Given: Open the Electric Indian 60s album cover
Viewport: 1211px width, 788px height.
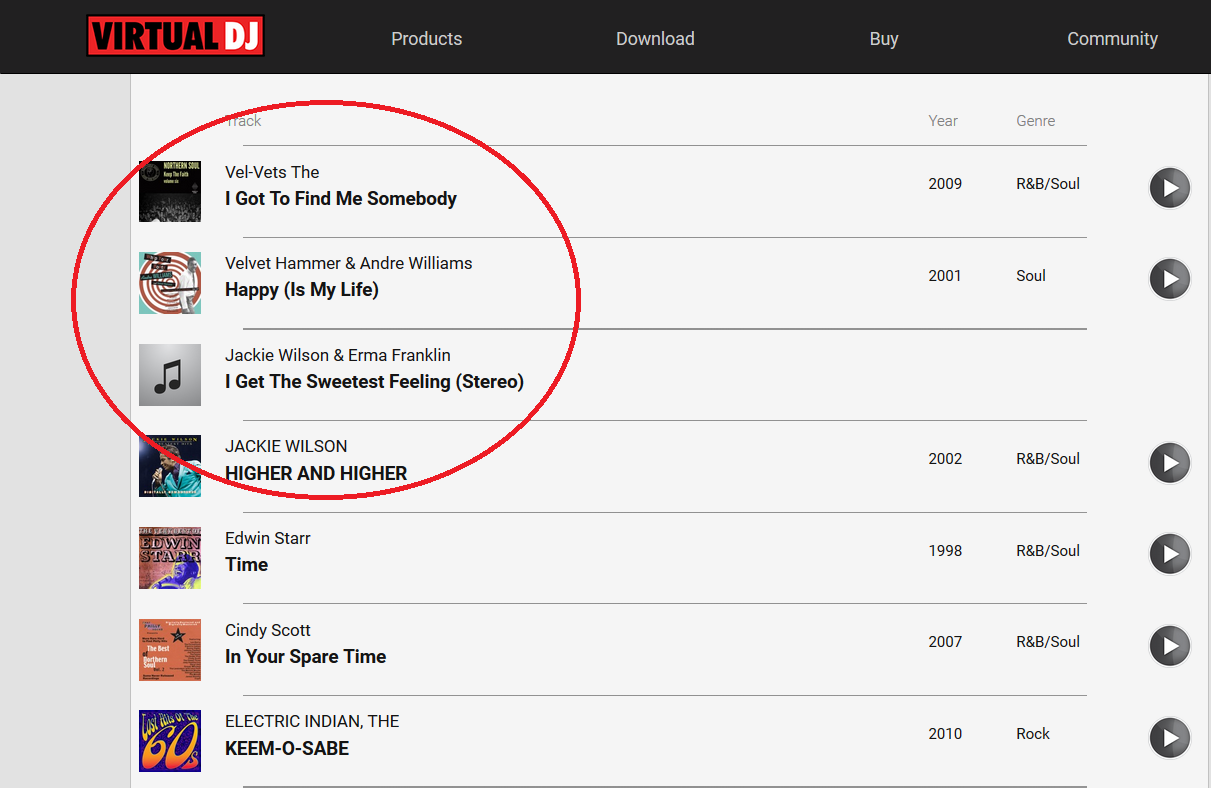Looking at the screenshot, I should pyautogui.click(x=170, y=741).
